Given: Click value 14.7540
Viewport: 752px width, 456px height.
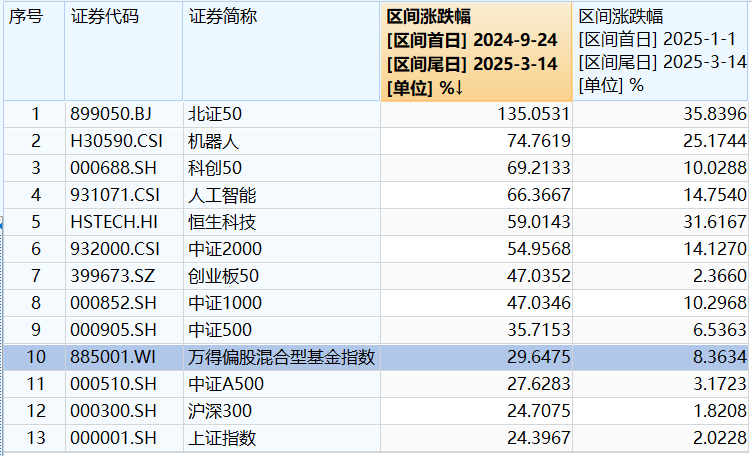Looking at the screenshot, I should (715, 195).
